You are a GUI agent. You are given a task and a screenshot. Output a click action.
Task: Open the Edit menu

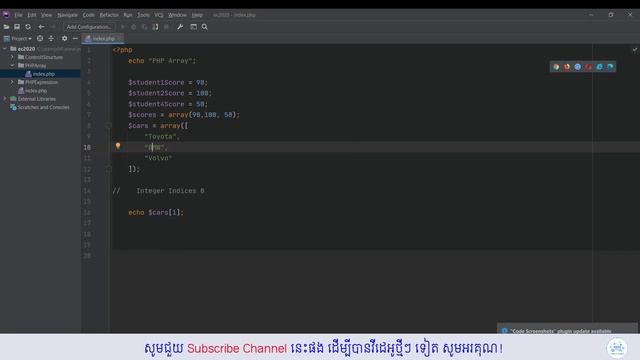click(32, 15)
